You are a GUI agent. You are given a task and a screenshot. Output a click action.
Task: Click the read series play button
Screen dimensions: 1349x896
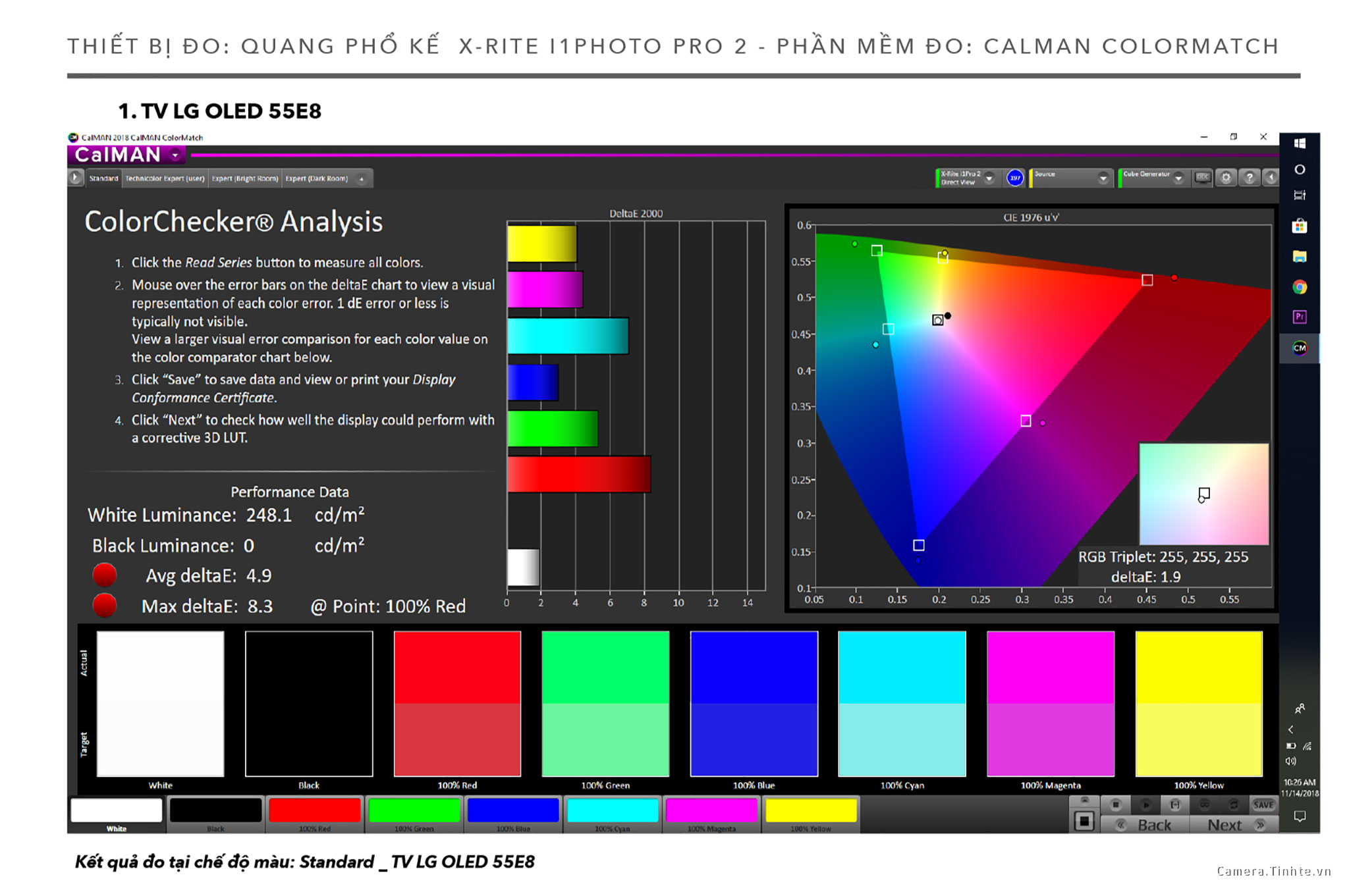click(1145, 804)
